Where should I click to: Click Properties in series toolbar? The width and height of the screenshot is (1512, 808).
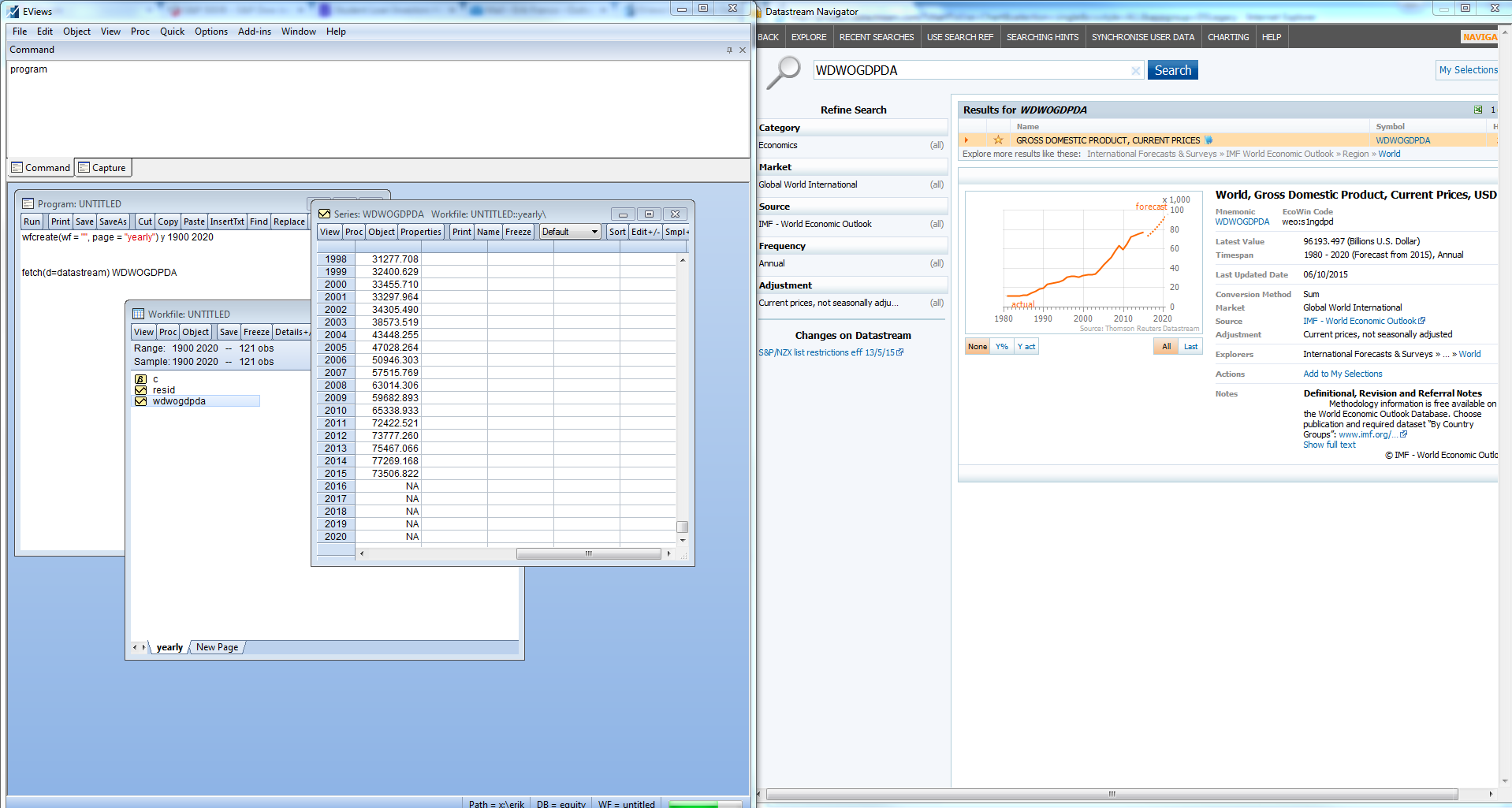point(421,232)
